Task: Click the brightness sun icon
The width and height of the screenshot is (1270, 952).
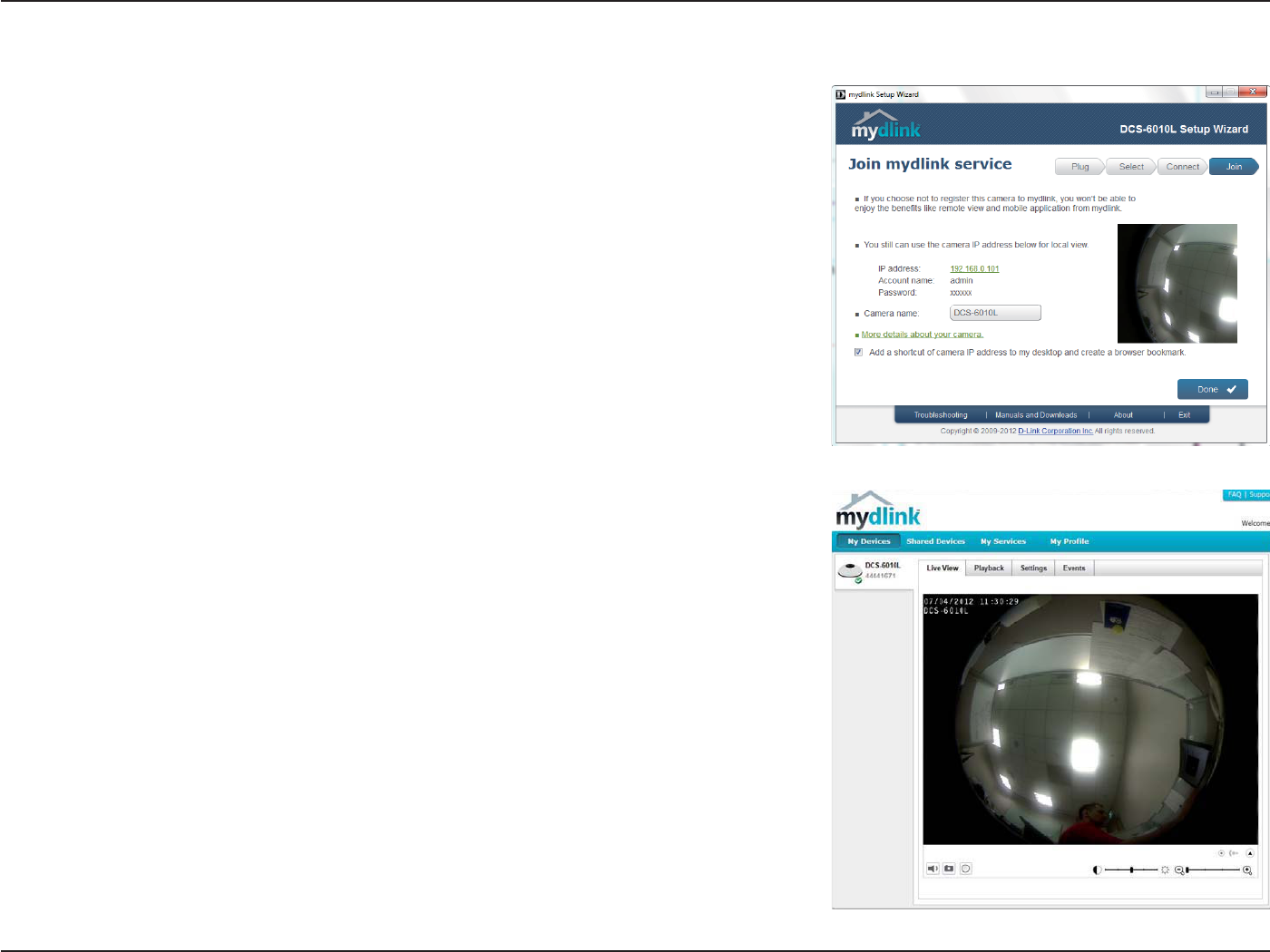Action: tap(1166, 870)
